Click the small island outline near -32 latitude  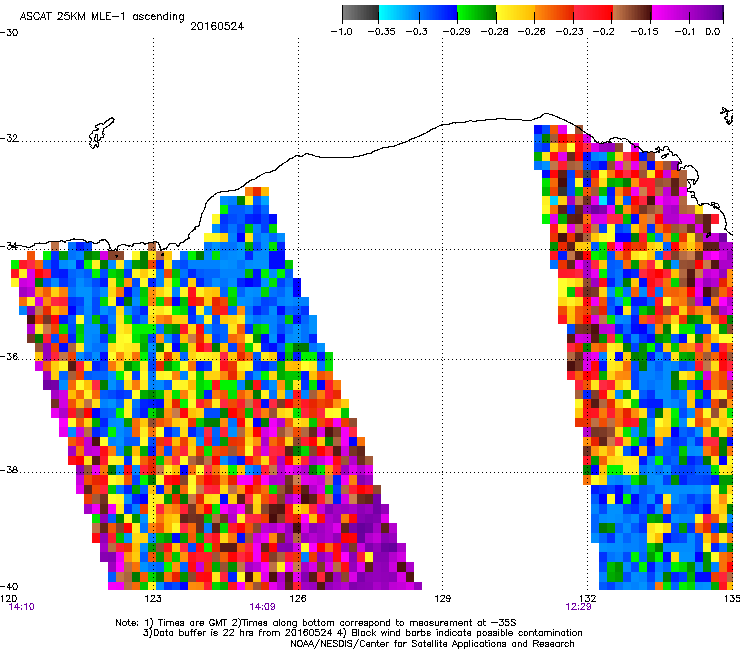click(x=101, y=133)
